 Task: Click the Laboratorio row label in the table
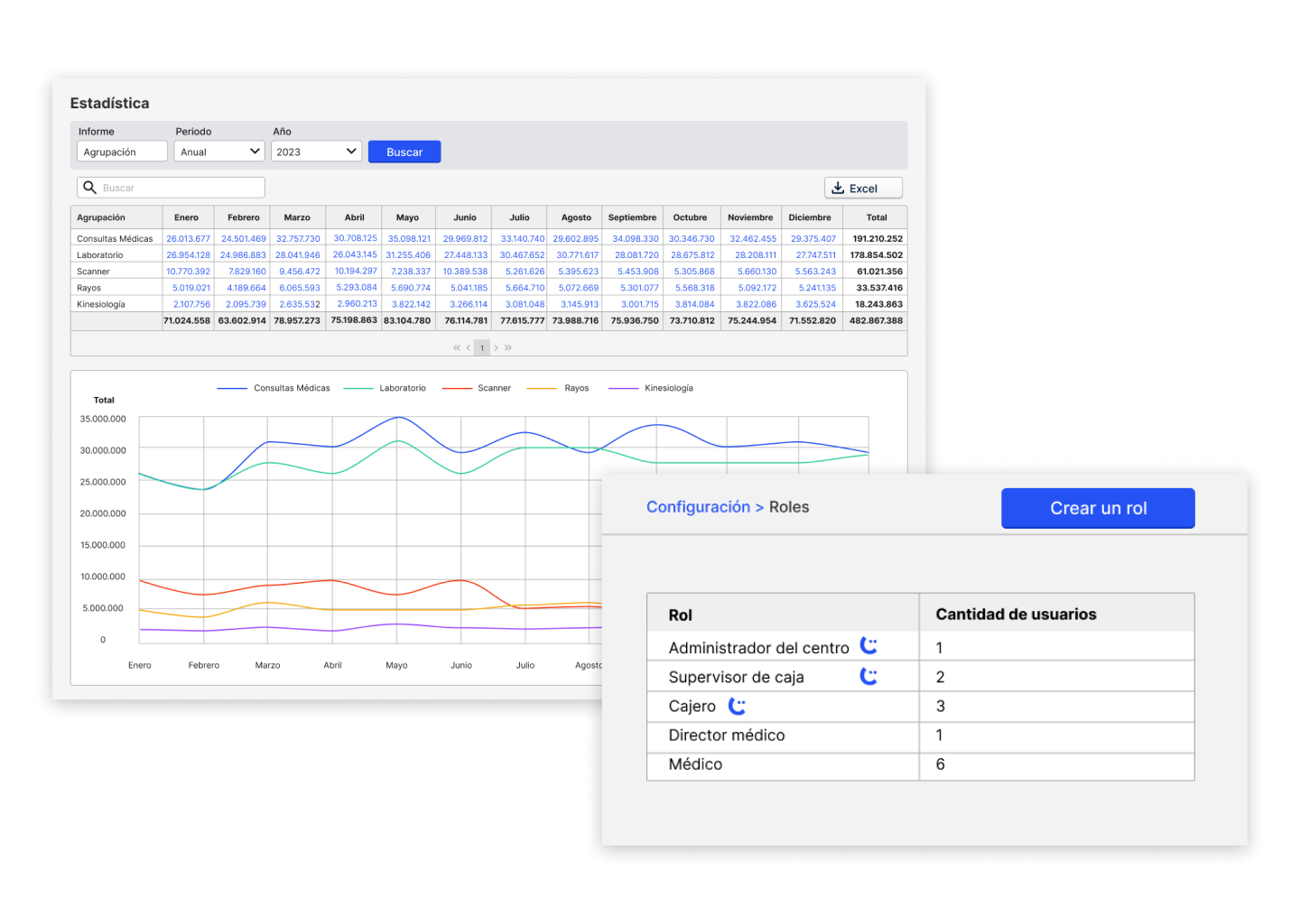100,255
